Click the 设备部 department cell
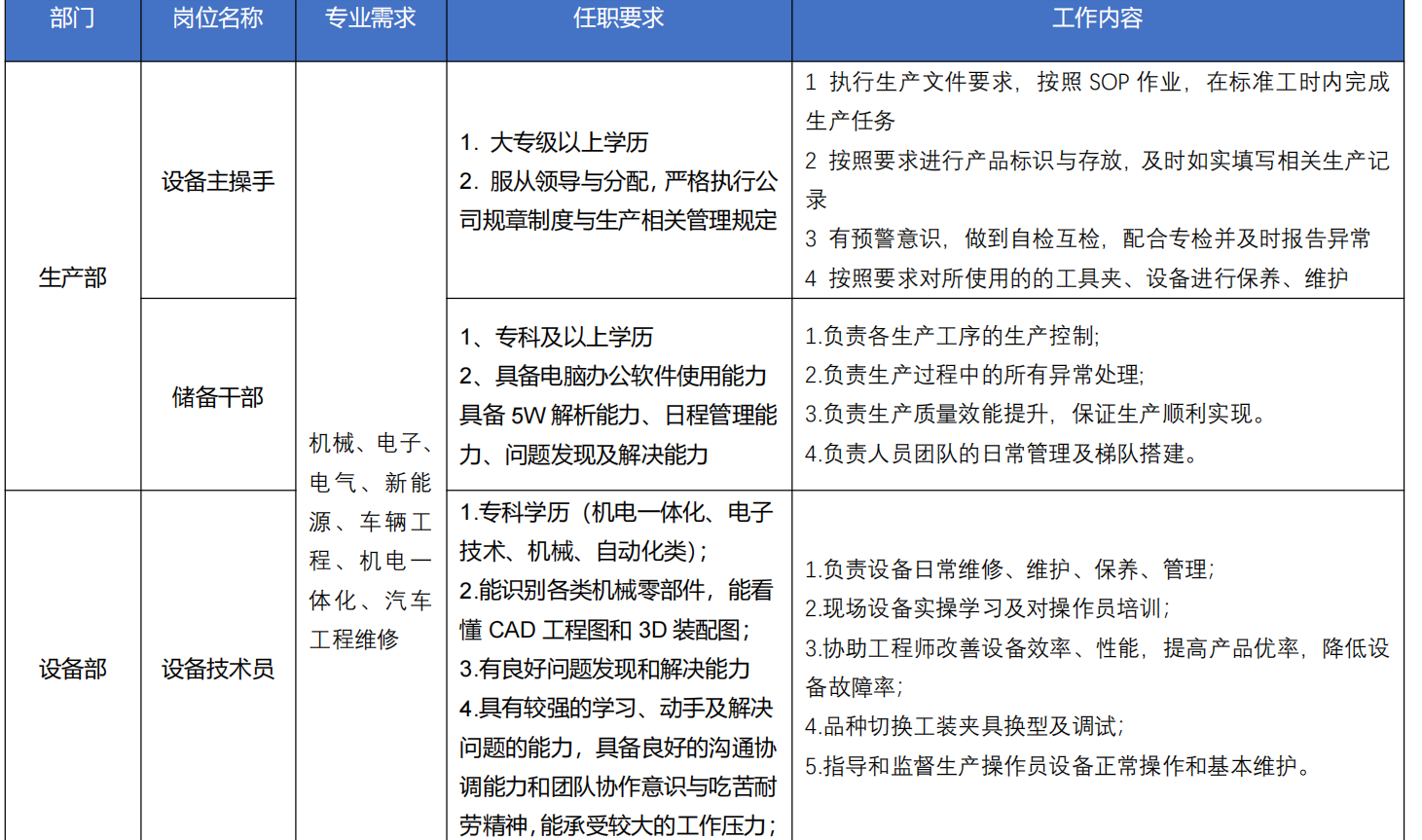 point(72,669)
